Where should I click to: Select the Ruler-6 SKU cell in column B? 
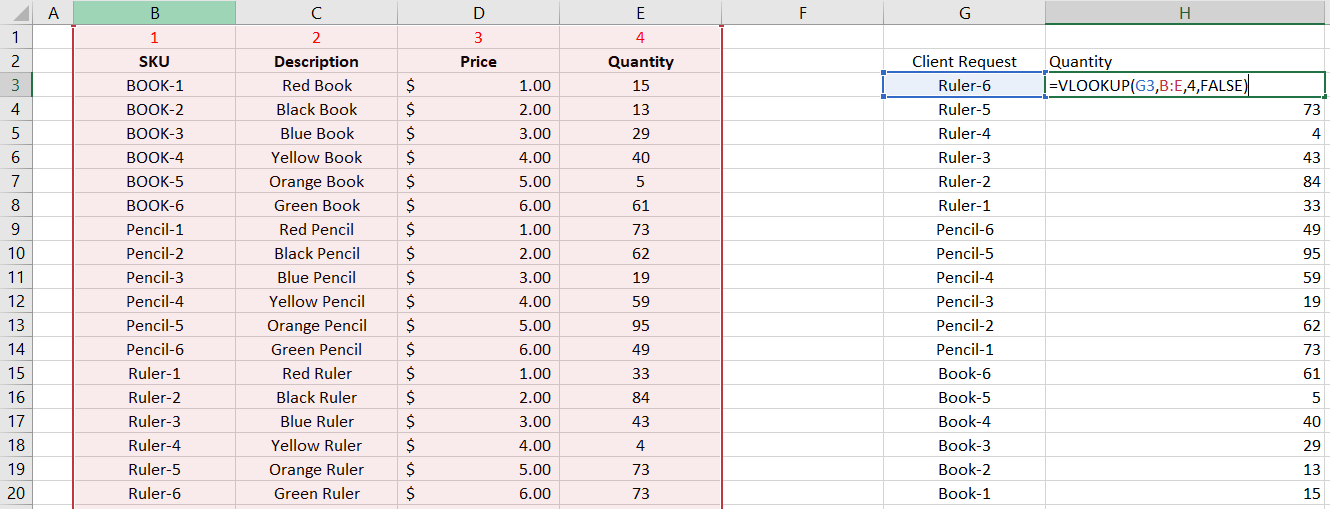(x=155, y=494)
